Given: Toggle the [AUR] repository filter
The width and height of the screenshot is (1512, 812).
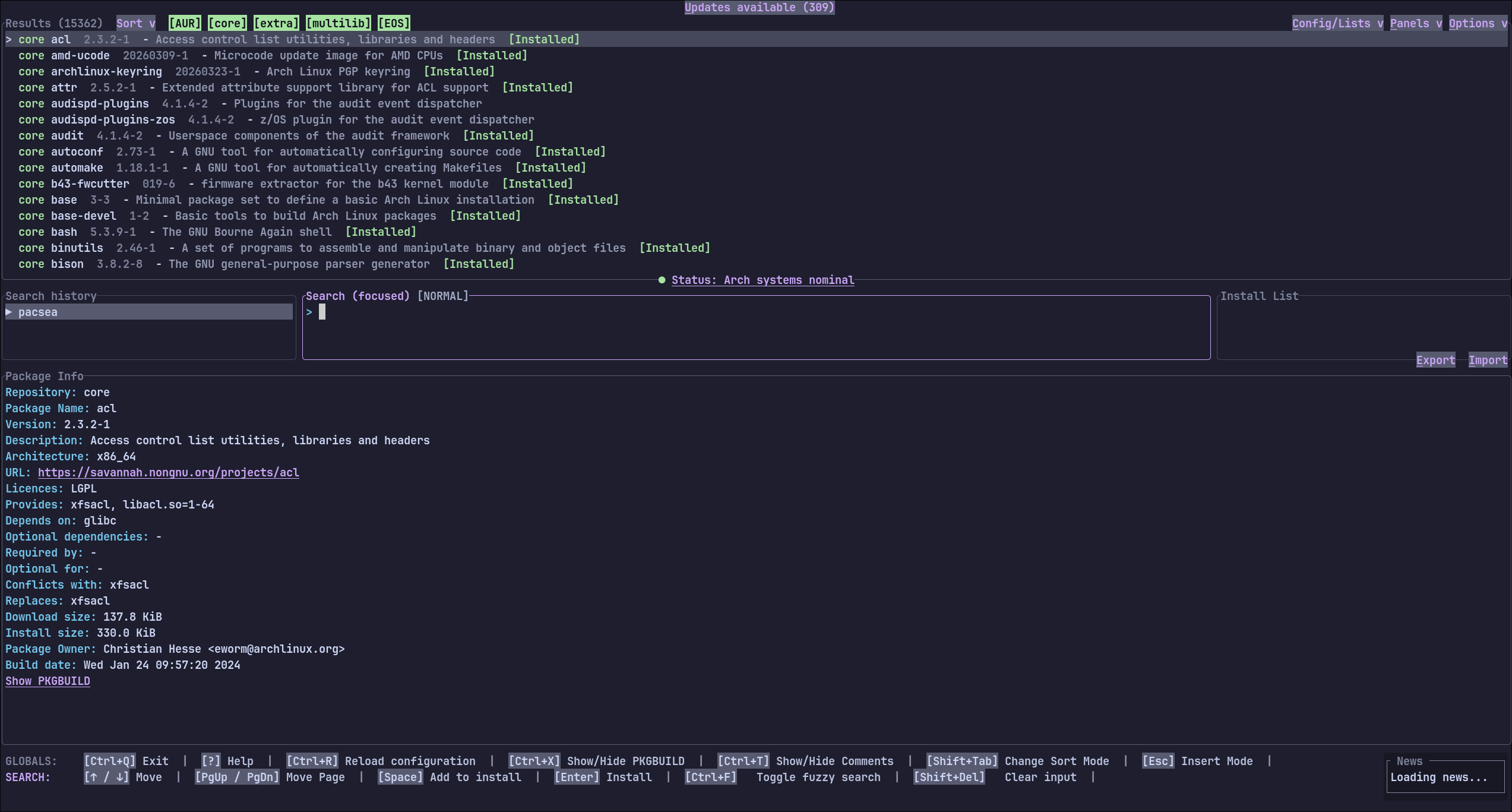Looking at the screenshot, I should coord(185,23).
